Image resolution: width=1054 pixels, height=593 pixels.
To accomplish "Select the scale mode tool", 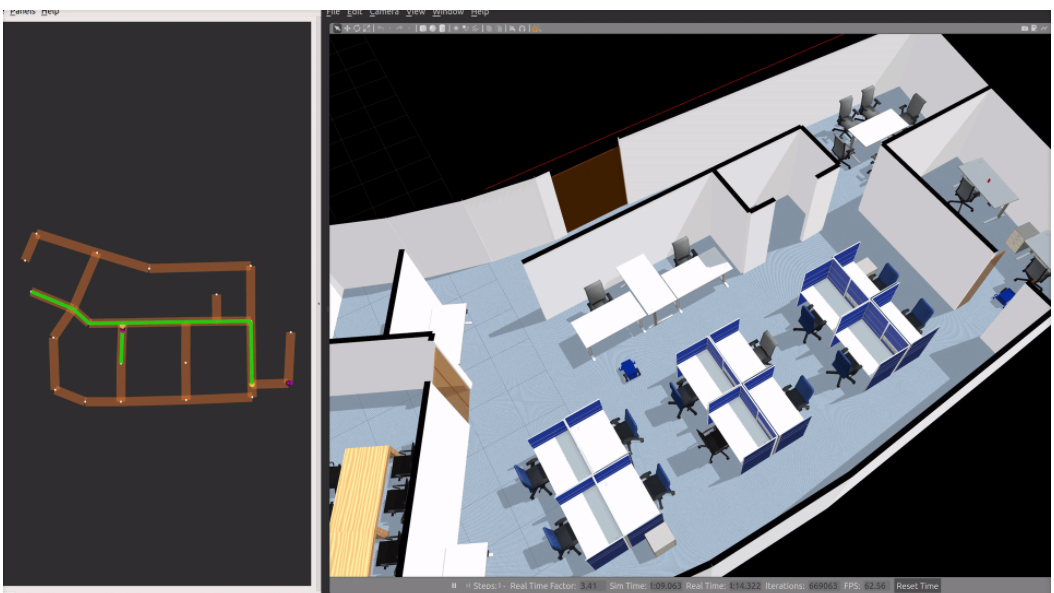I will click(x=366, y=28).
